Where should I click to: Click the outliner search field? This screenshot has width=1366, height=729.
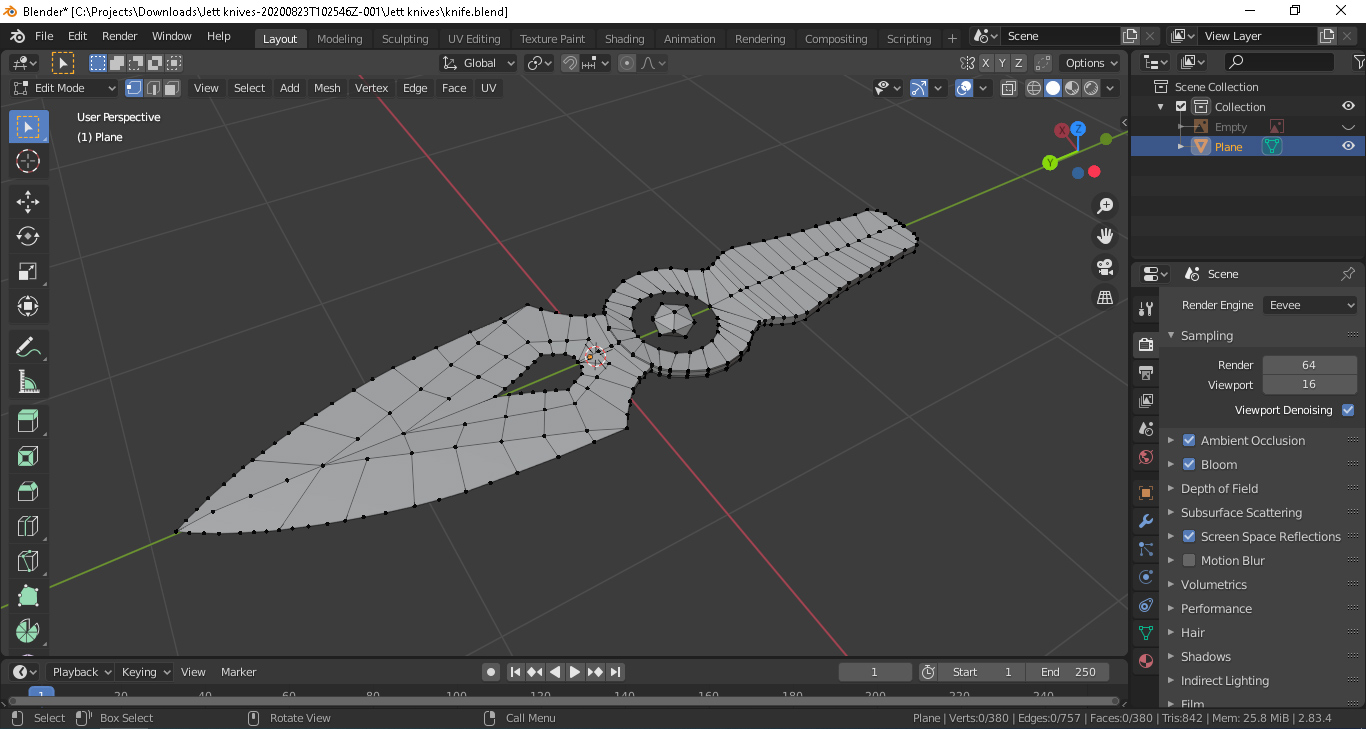(1280, 61)
